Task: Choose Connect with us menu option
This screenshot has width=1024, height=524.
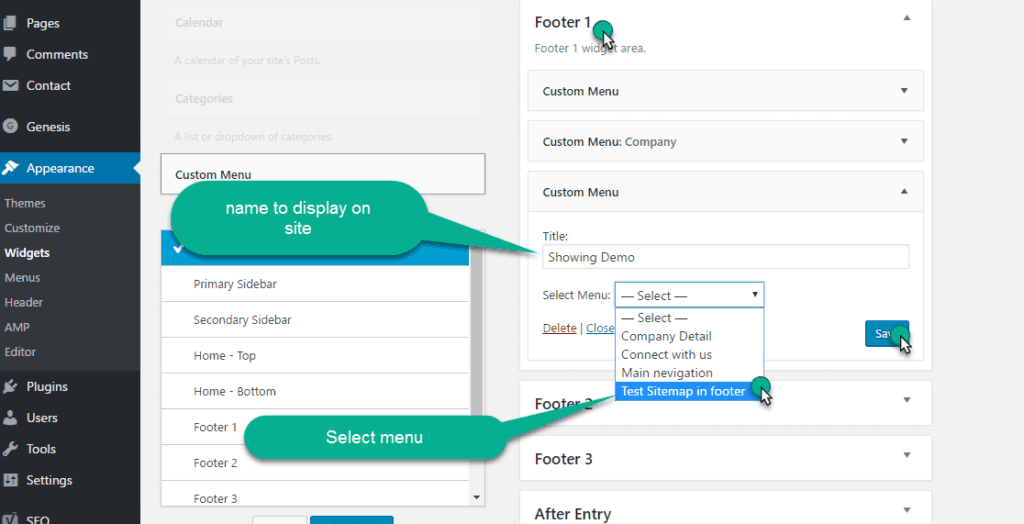Action: (689, 354)
